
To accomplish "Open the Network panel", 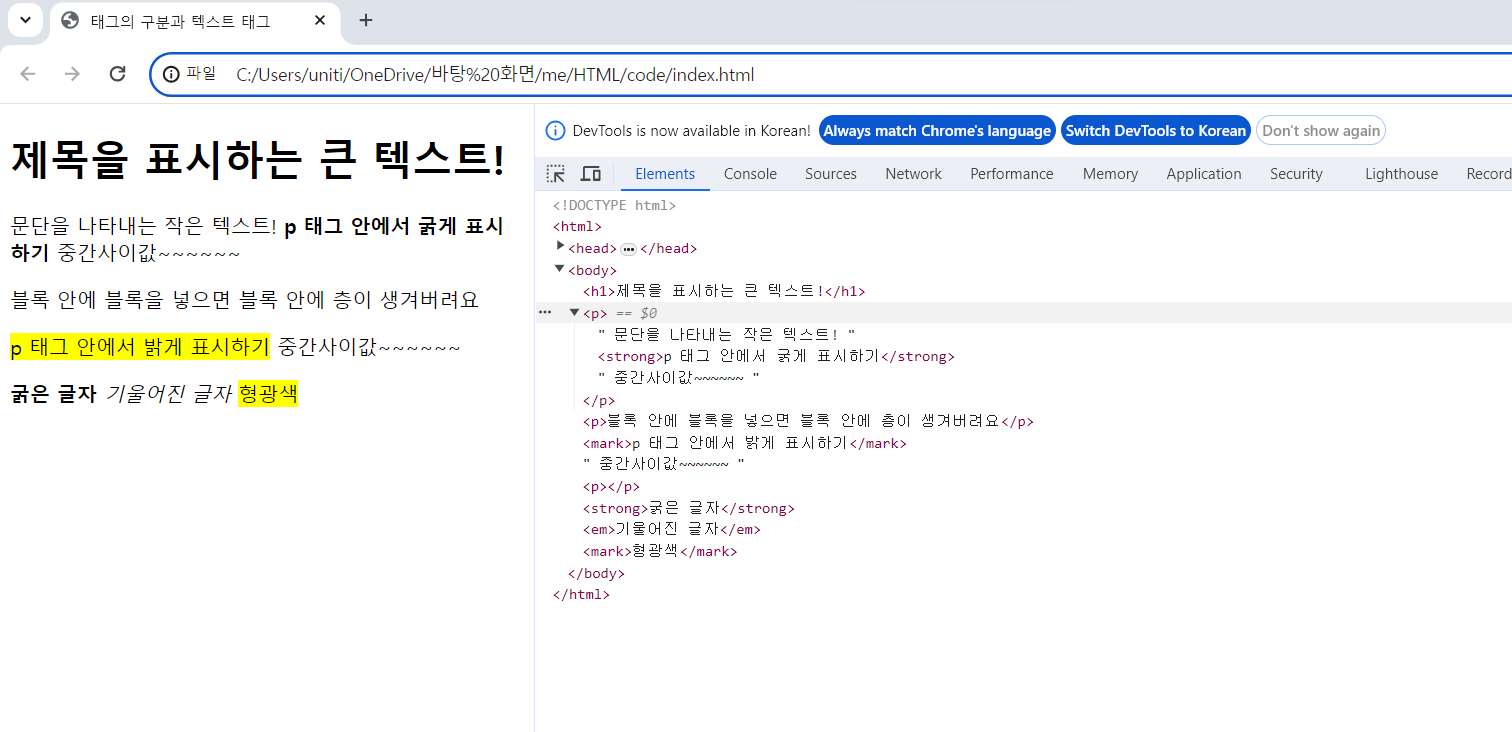I will [x=913, y=173].
